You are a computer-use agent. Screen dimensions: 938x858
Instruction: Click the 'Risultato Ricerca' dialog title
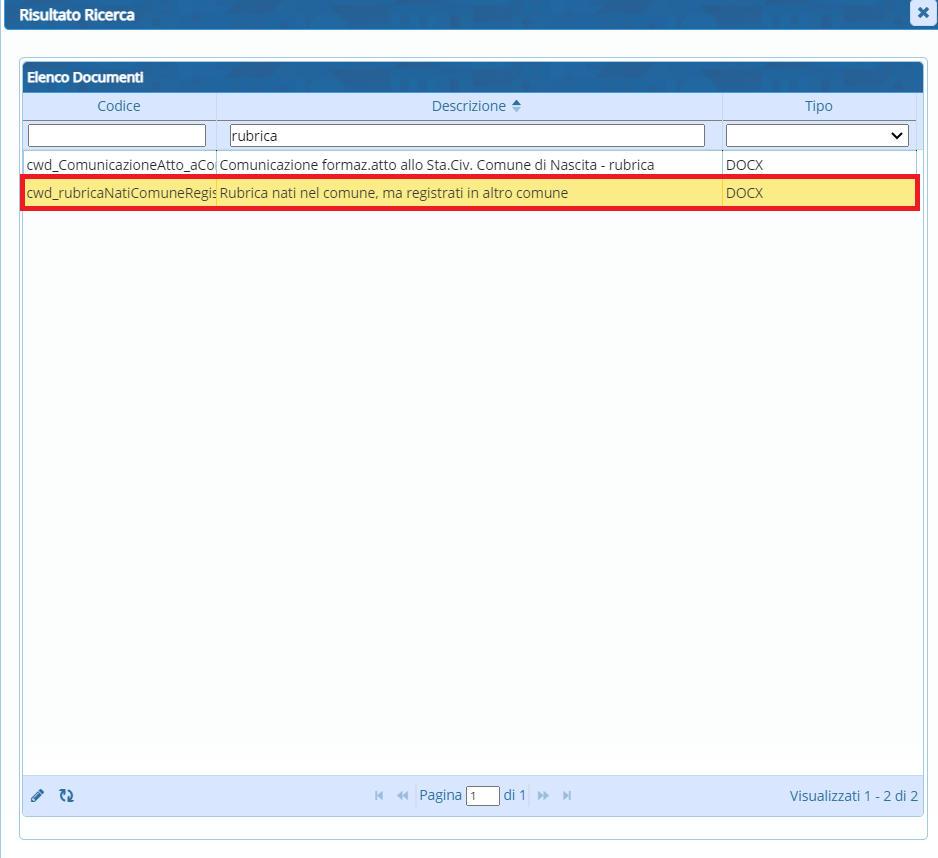[77, 15]
